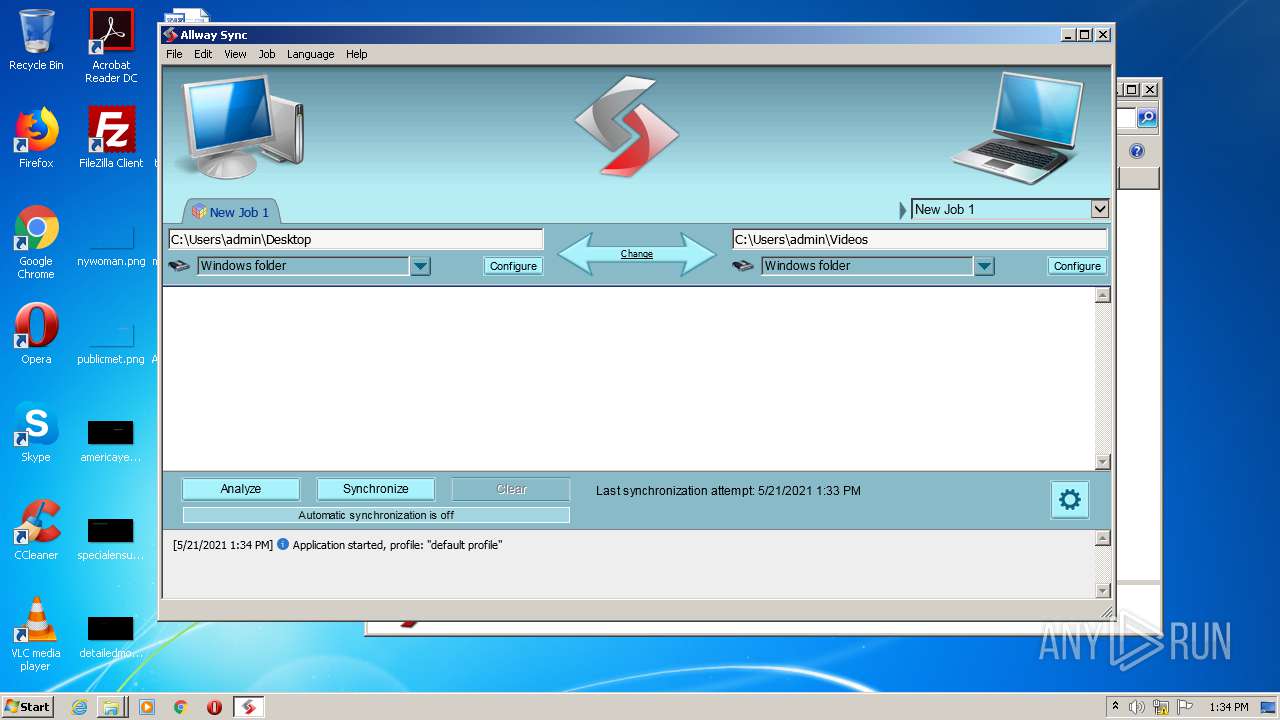Expand the right Windows folder type dropdown

985,266
